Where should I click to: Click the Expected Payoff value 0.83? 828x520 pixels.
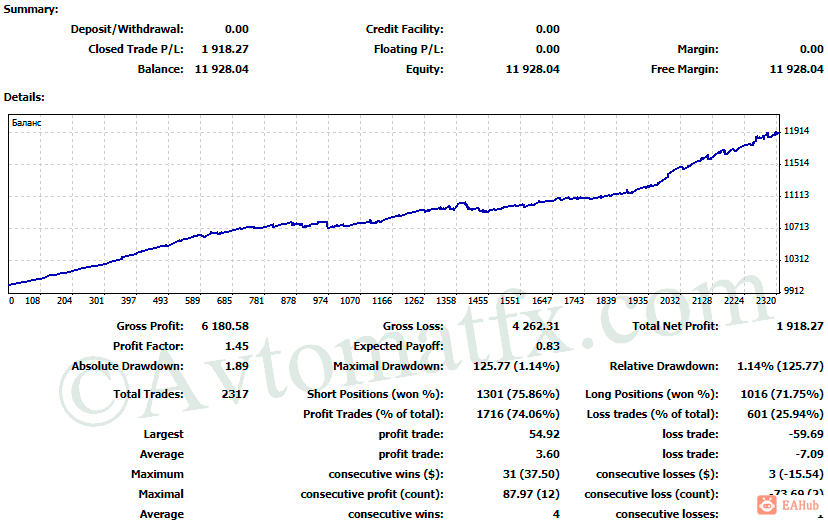pyautogui.click(x=548, y=346)
